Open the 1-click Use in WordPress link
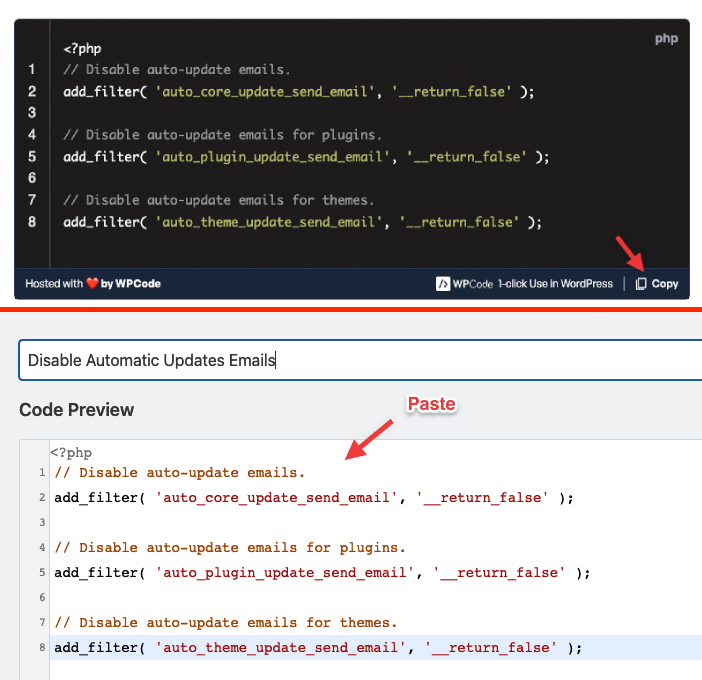This screenshot has width=702, height=680. tap(555, 284)
